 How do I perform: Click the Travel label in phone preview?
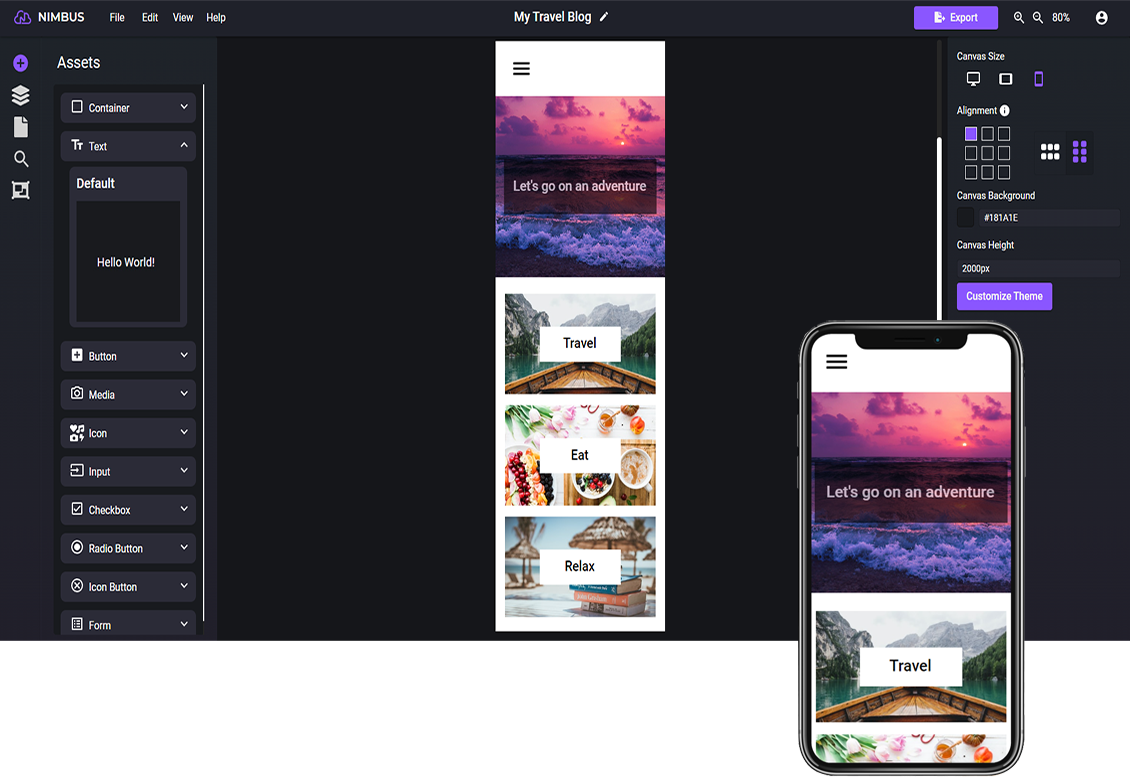point(910,666)
